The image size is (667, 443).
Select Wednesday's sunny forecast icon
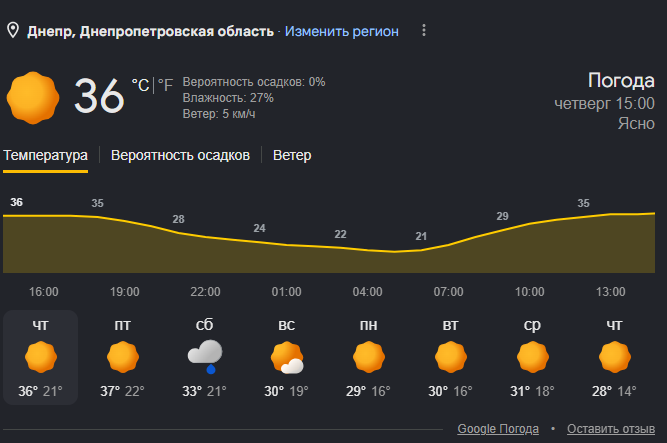click(x=533, y=357)
